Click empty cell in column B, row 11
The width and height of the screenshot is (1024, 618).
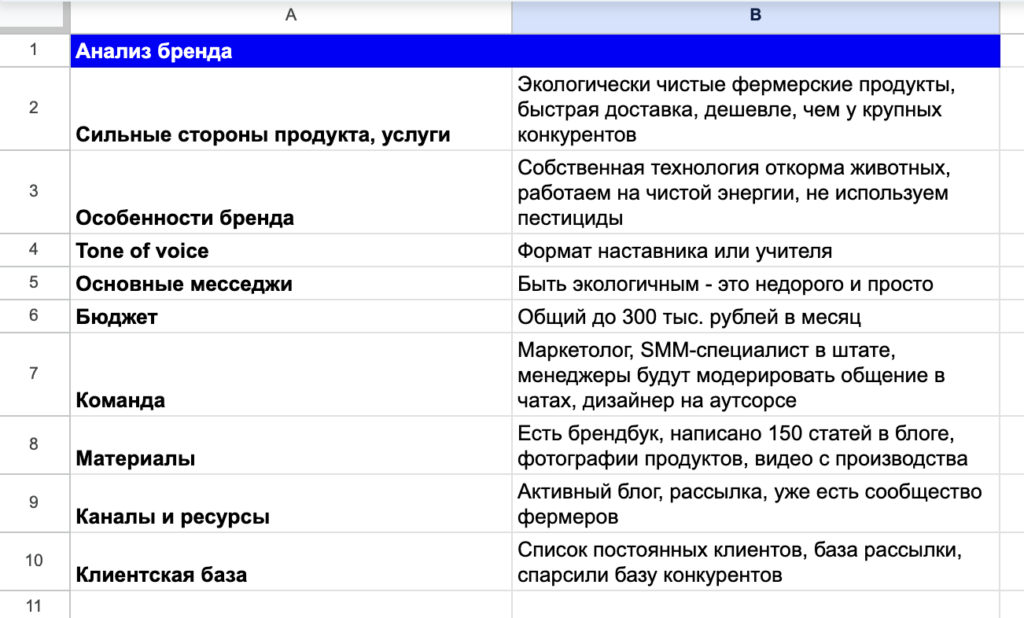click(755, 605)
